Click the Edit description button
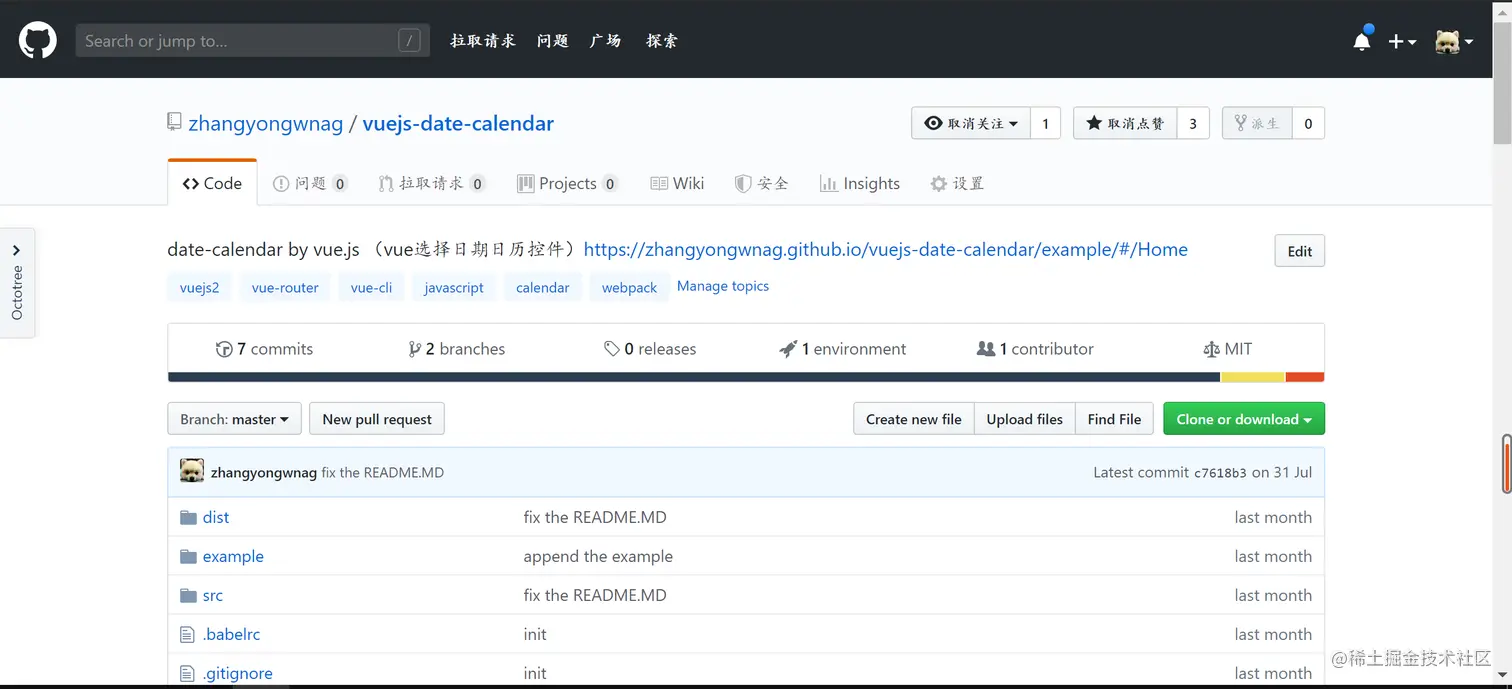 point(1300,251)
